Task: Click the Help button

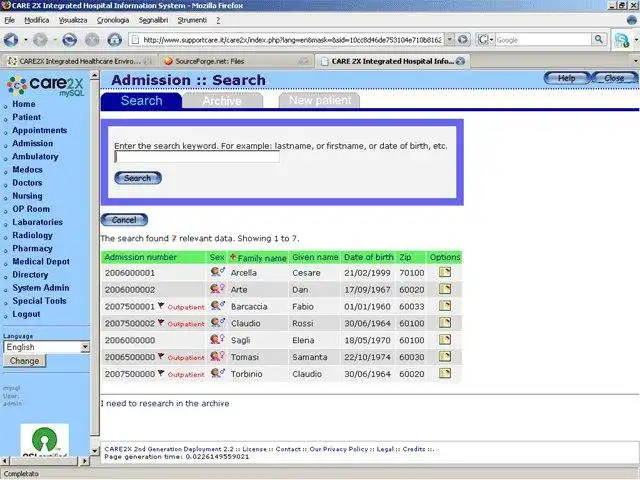Action: click(567, 78)
